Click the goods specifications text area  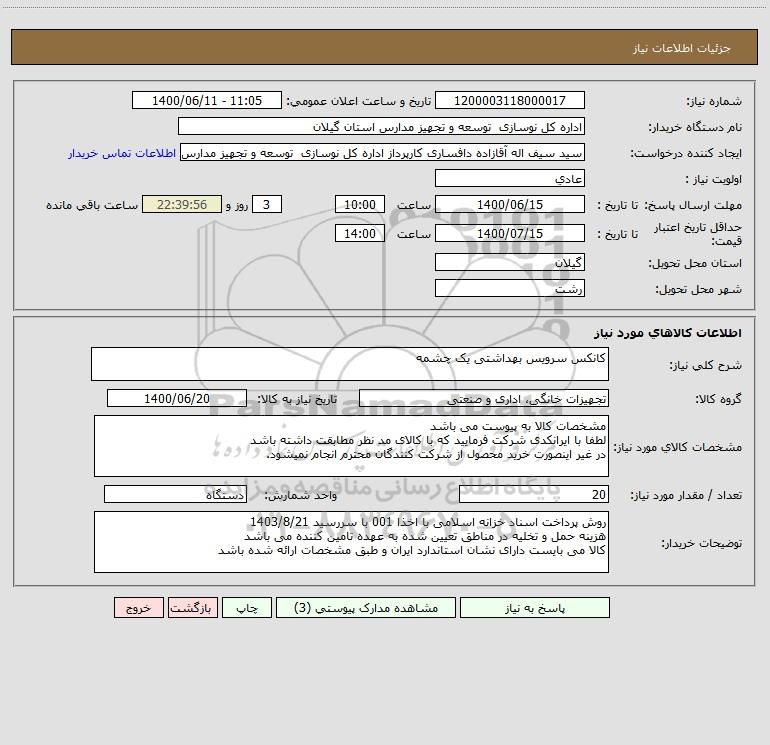pyautogui.click(x=351, y=446)
